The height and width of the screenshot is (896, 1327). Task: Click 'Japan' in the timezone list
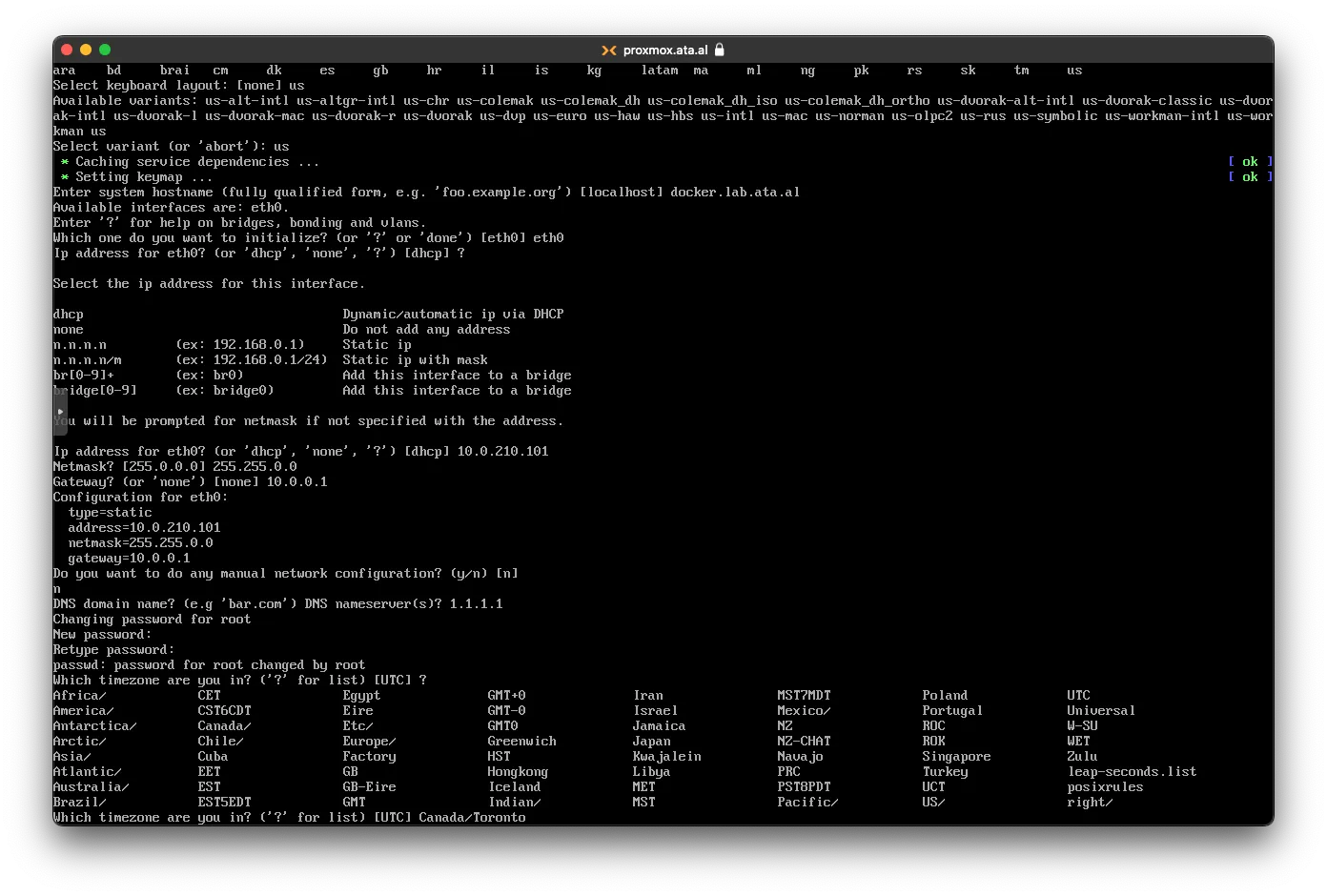tap(652, 742)
